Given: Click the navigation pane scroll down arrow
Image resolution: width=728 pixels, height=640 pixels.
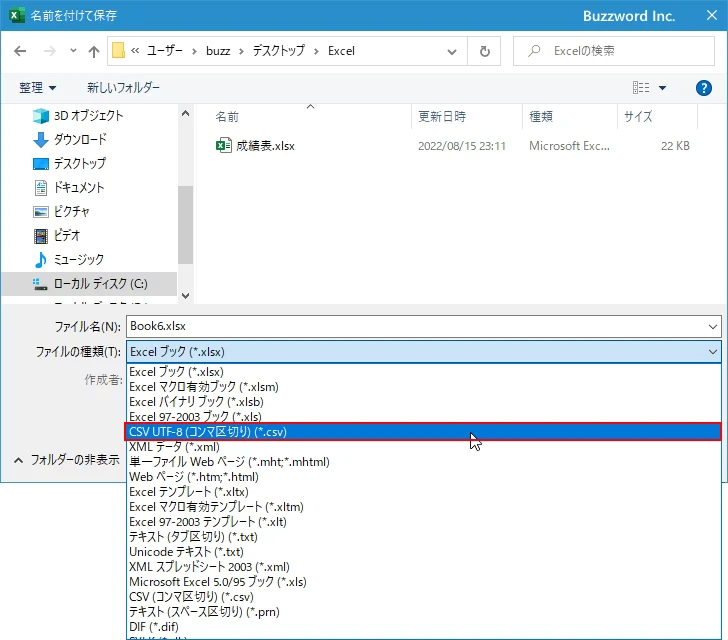Looking at the screenshot, I should click(x=185, y=296).
